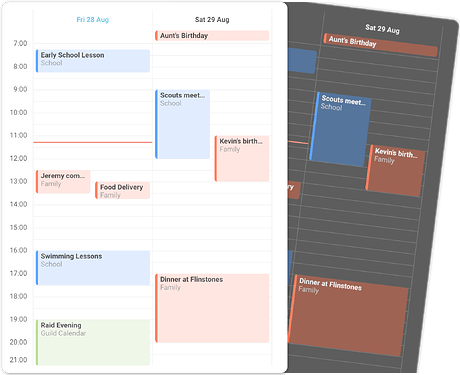Open the Early School Lesson event
The width and height of the screenshot is (460, 375).
93,61
